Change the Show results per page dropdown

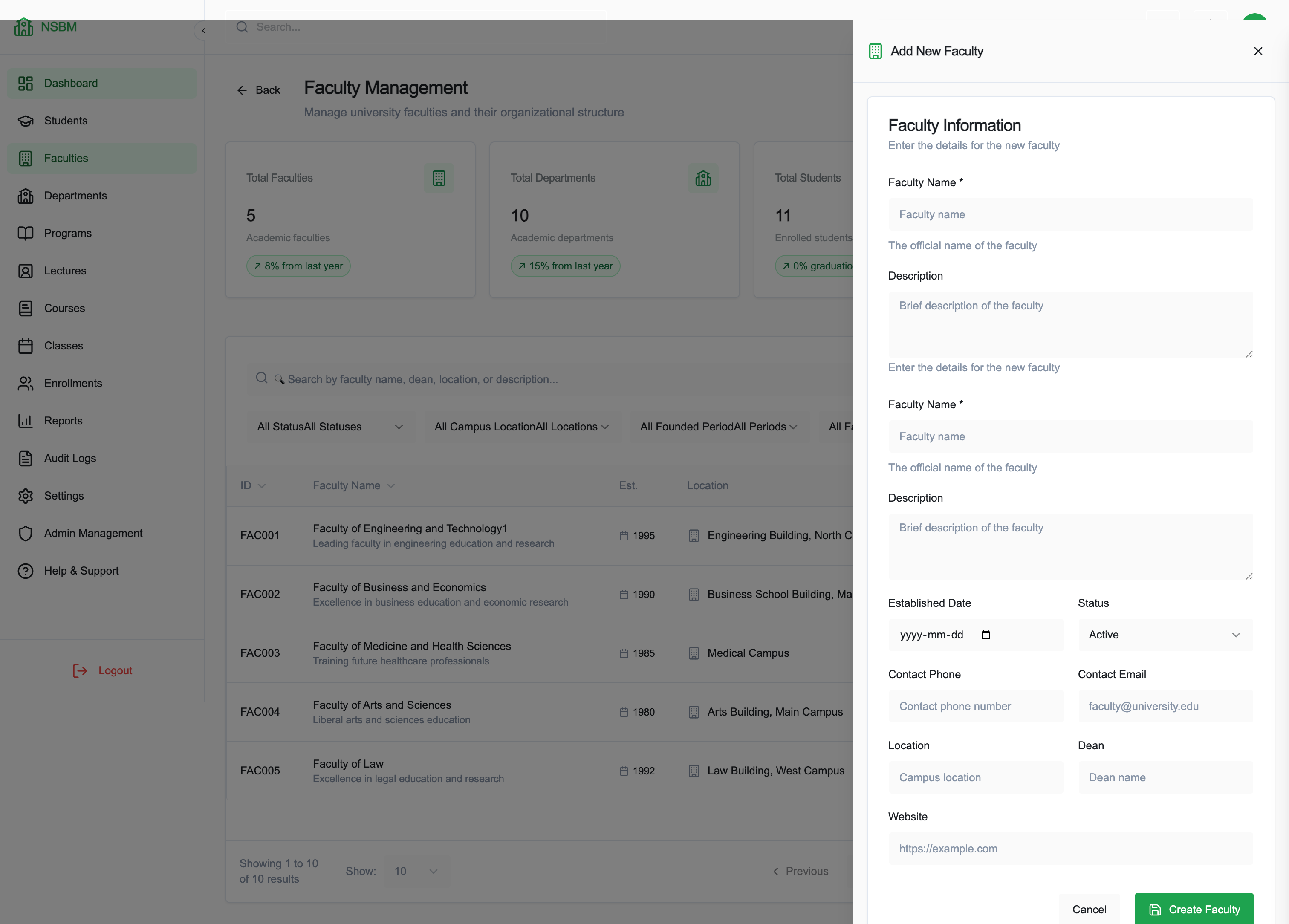tap(416, 871)
